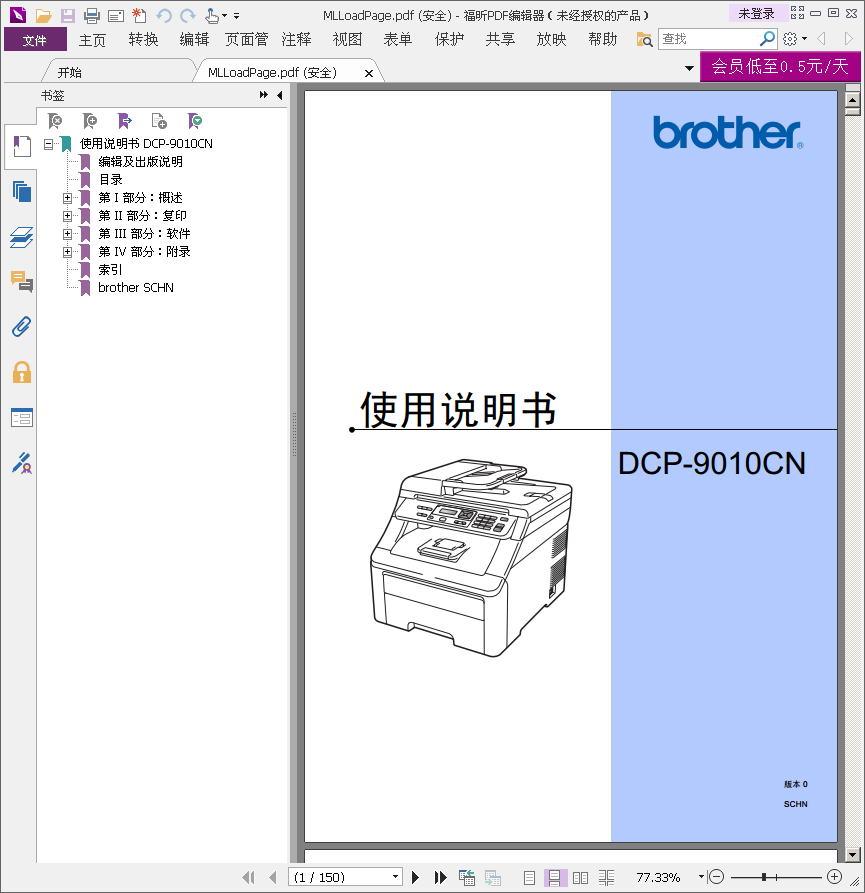Screen dimensions: 865x893
Task: Click the magnifier search icon
Action: click(768, 39)
